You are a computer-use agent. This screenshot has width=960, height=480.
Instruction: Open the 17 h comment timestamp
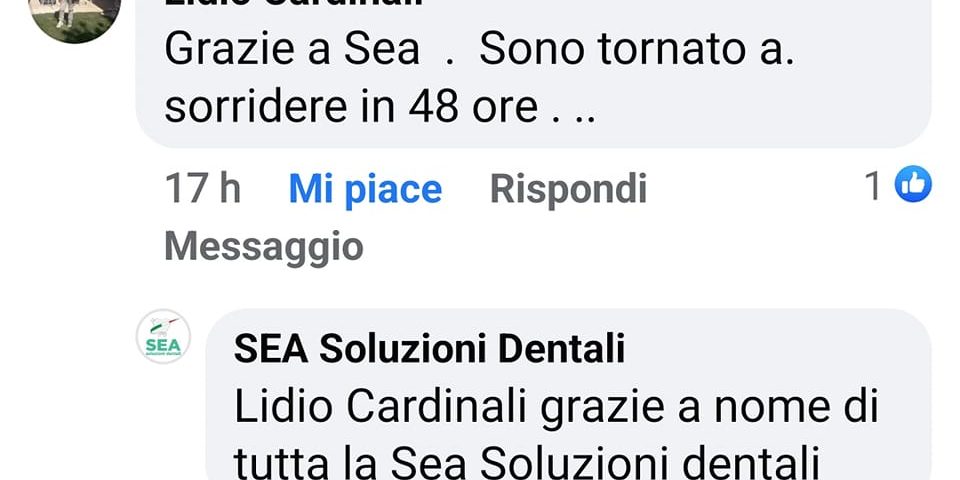click(203, 188)
